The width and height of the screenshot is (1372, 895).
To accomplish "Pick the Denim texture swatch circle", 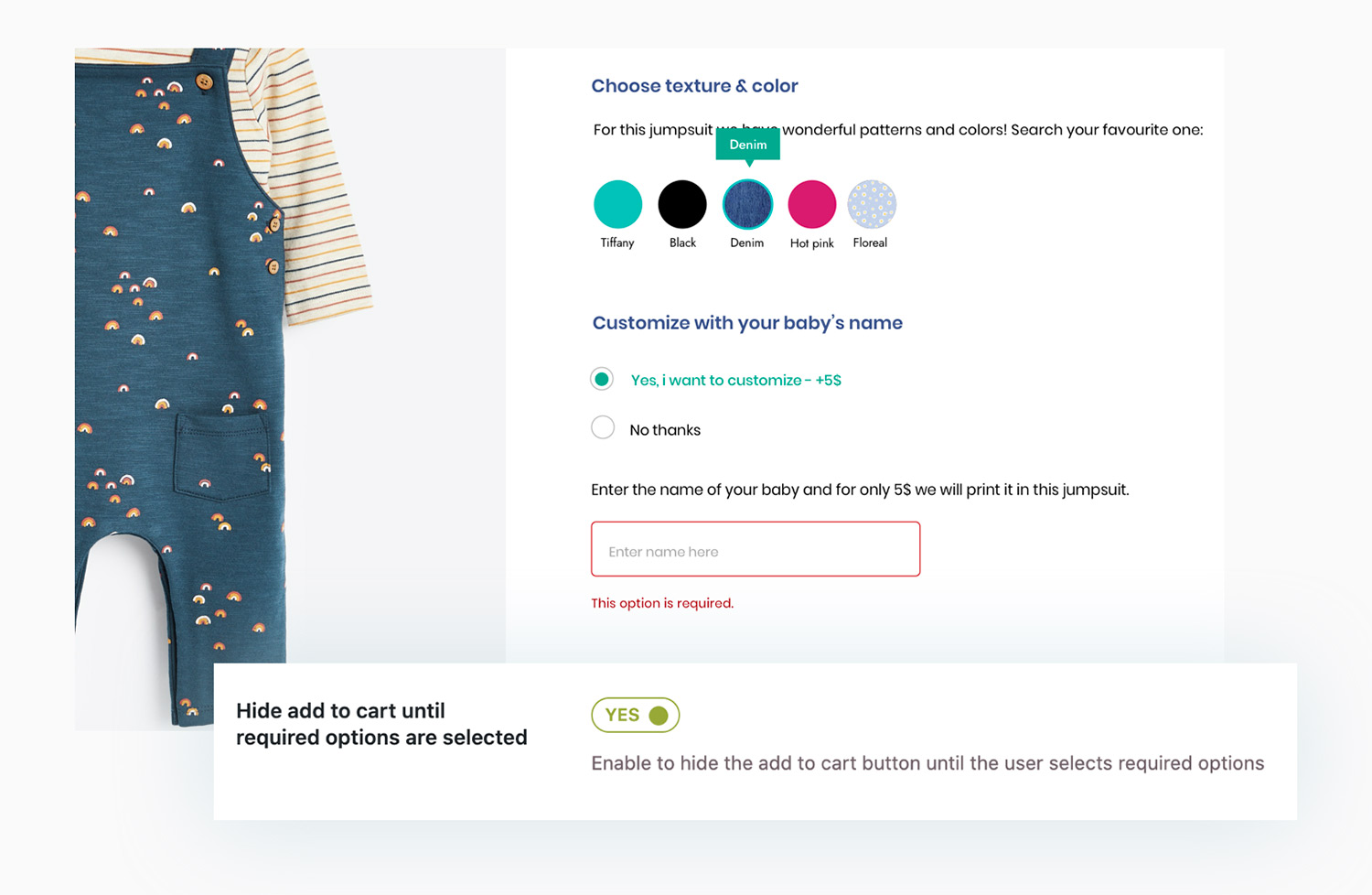I will (747, 204).
